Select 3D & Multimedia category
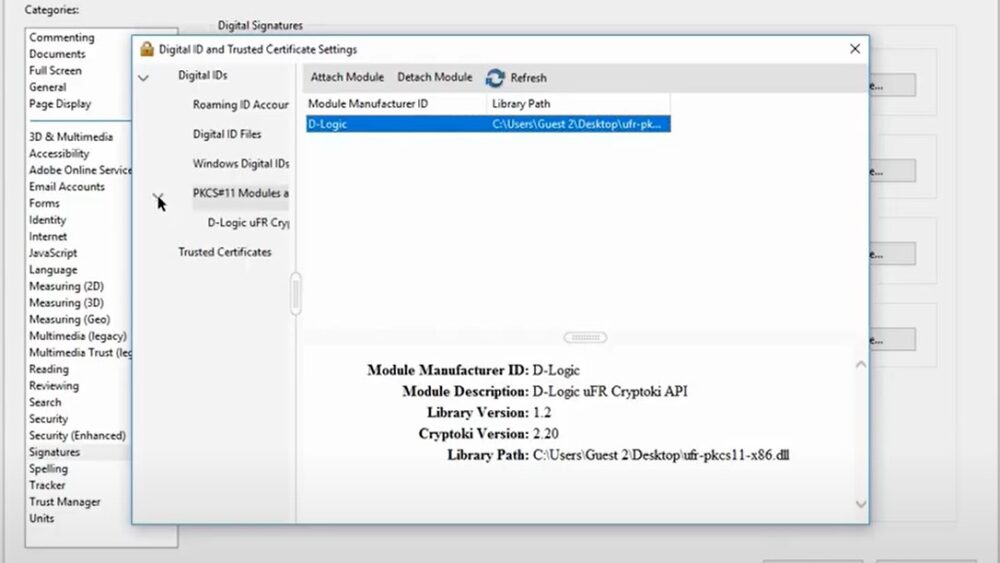Screen dimensions: 1000x563 (x=71, y=137)
